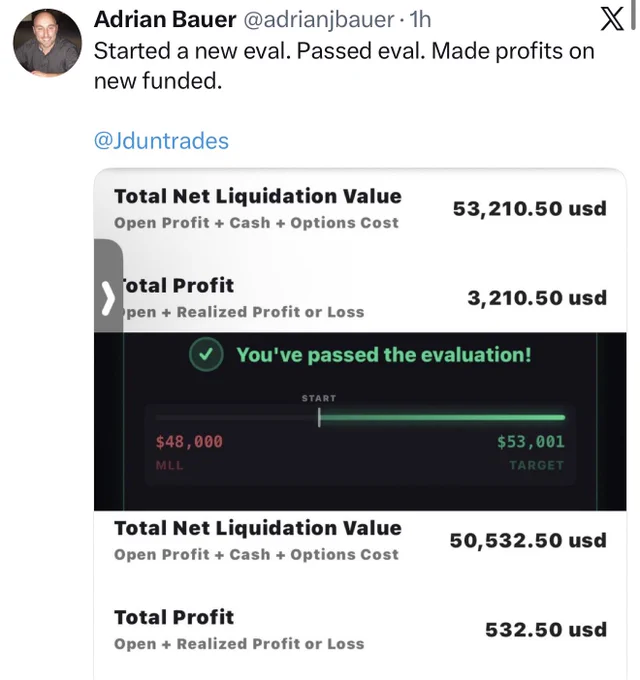This screenshot has height=680, width=640.
Task: Open Adrian Bauer's profile picture
Action: point(47,42)
